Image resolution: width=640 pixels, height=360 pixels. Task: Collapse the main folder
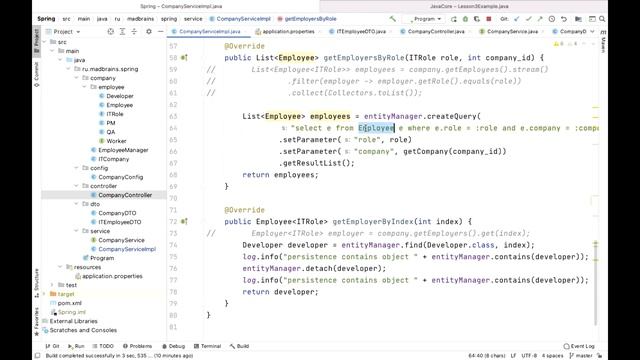click(x=53, y=51)
